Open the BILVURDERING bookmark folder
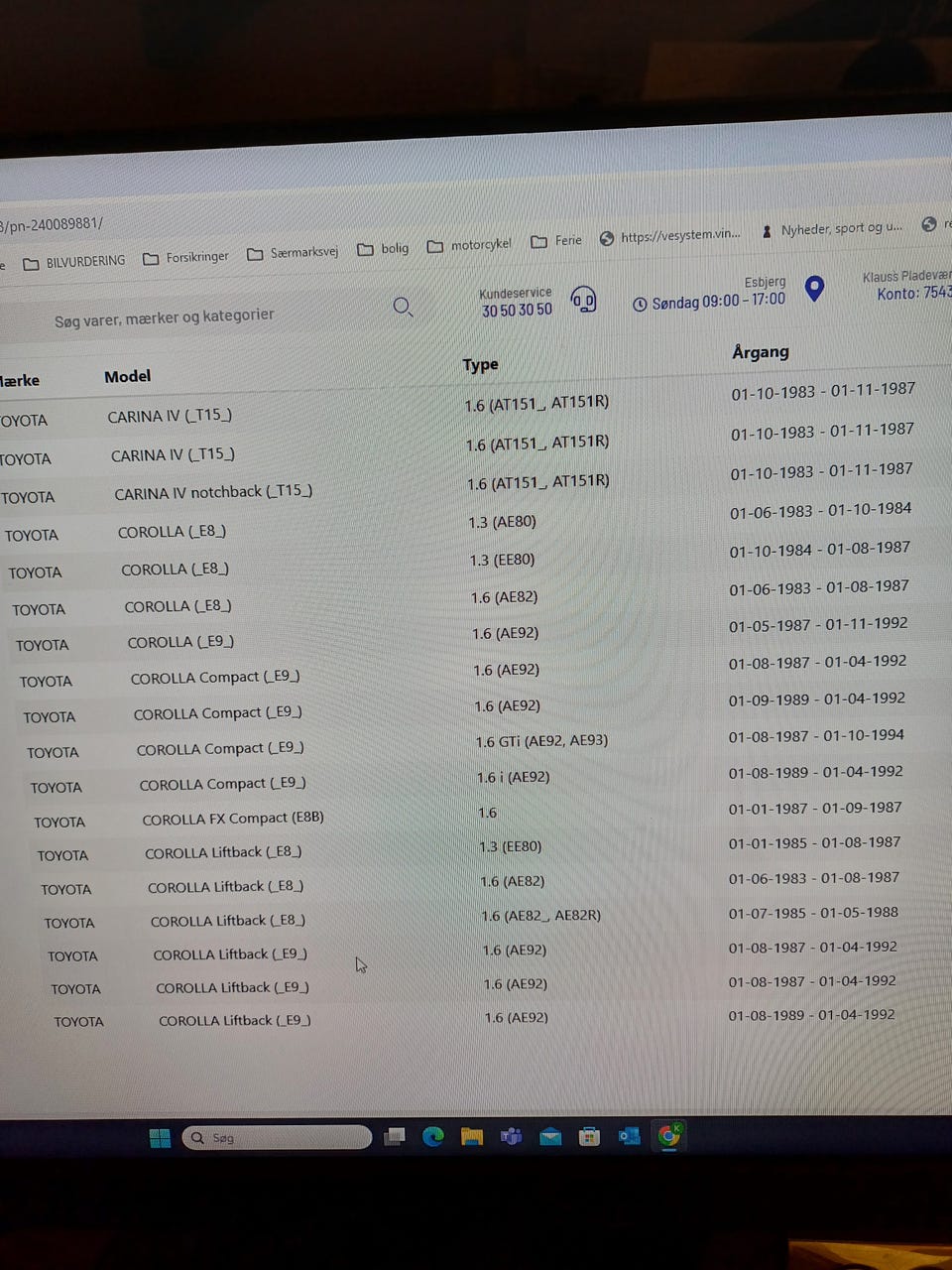The height and width of the screenshot is (1270, 952). point(74,262)
